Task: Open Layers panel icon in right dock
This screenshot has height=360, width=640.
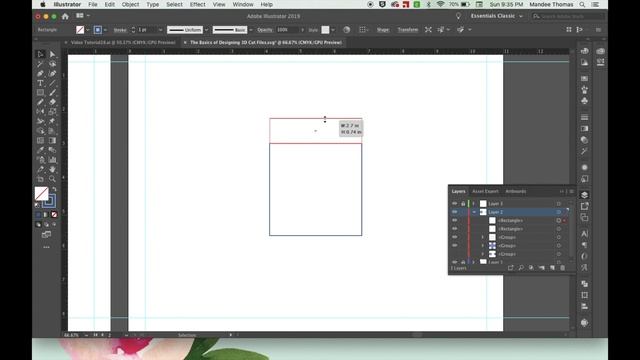Action: (x=584, y=195)
